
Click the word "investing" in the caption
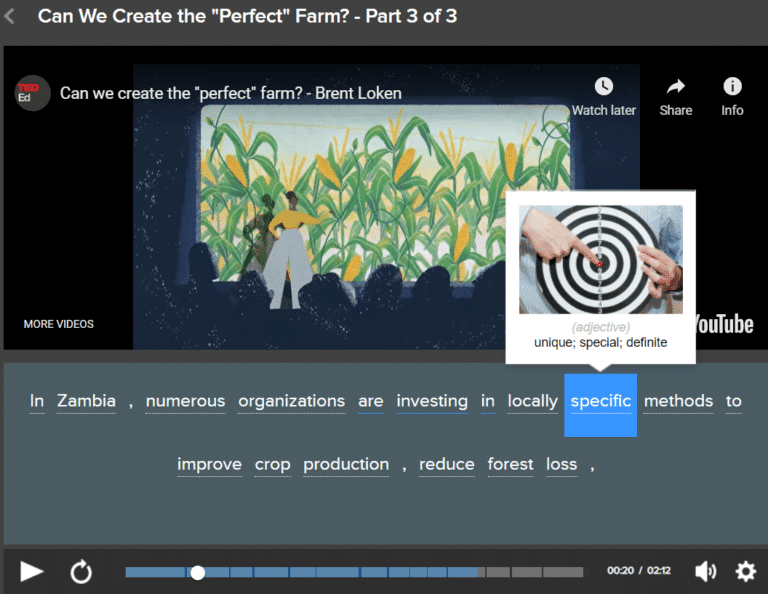(432, 401)
